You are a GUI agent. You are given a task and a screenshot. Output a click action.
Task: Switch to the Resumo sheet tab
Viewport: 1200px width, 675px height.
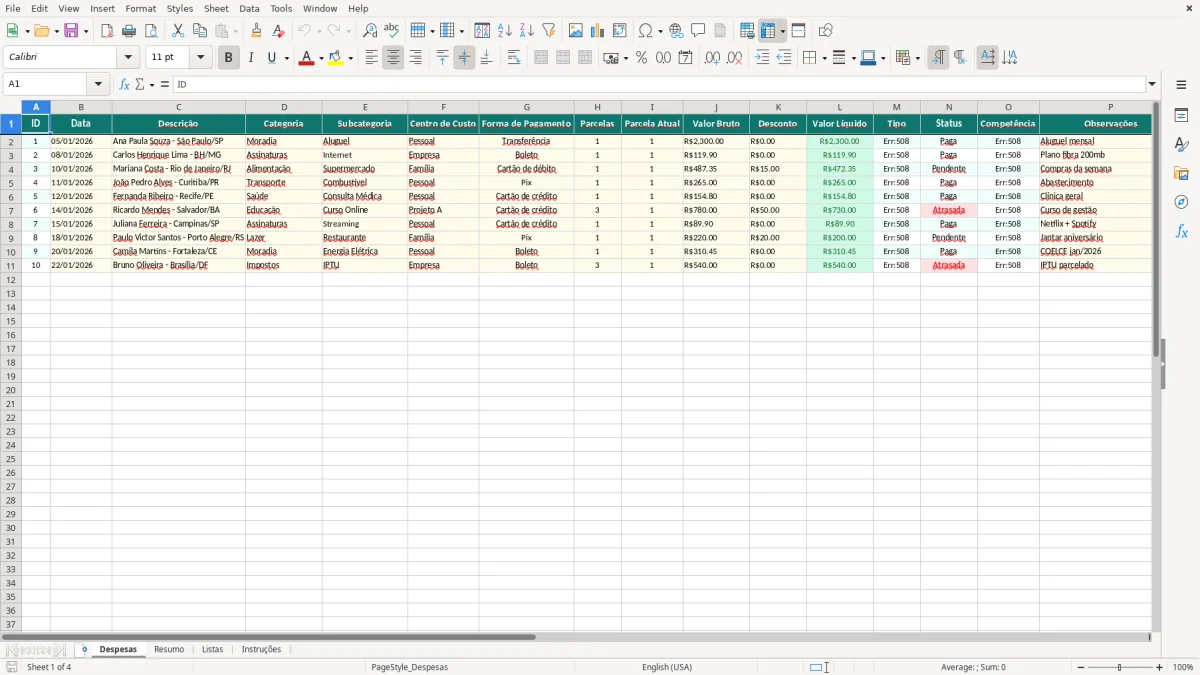click(x=169, y=649)
